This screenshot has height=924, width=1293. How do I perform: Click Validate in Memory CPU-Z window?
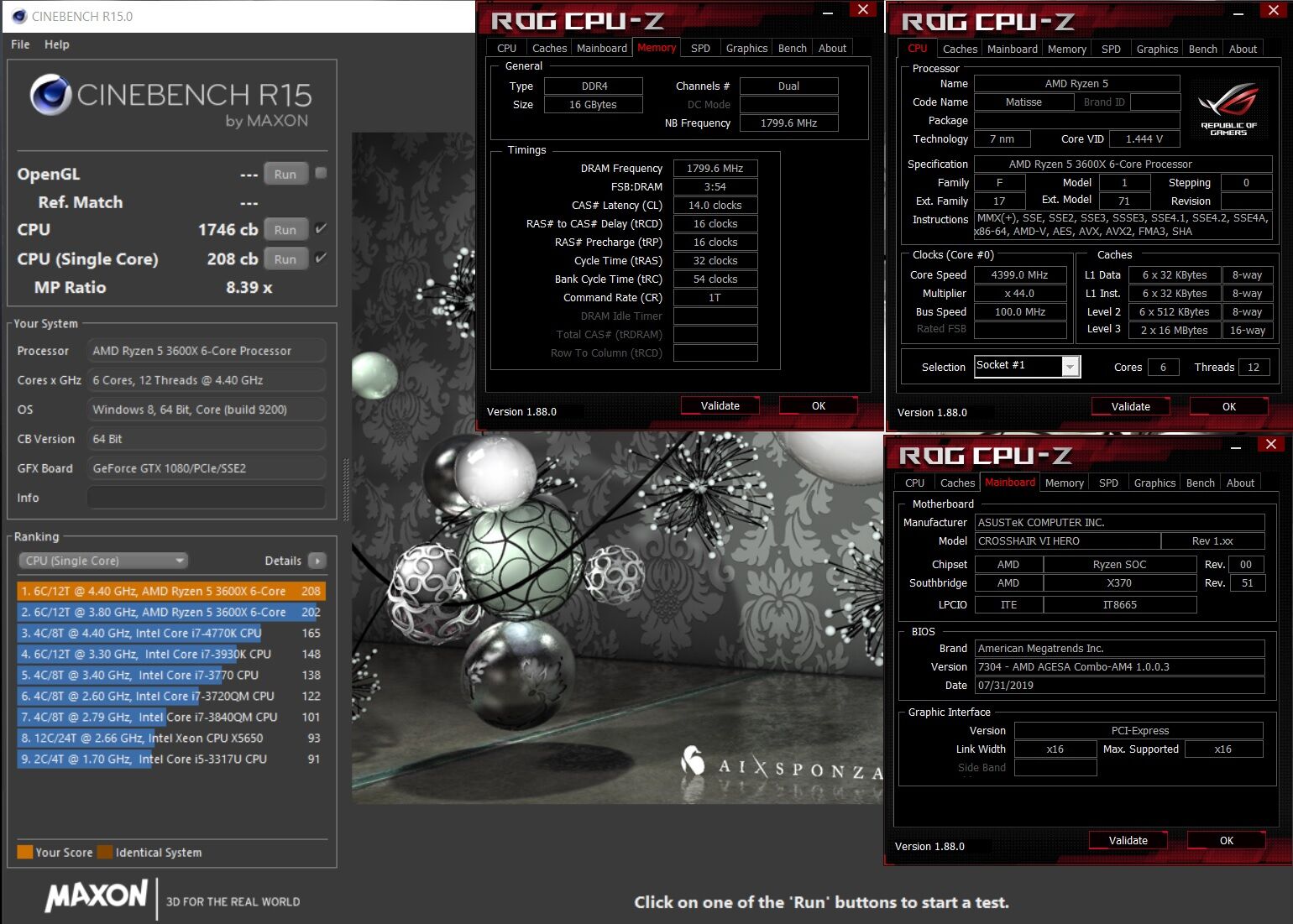click(720, 405)
